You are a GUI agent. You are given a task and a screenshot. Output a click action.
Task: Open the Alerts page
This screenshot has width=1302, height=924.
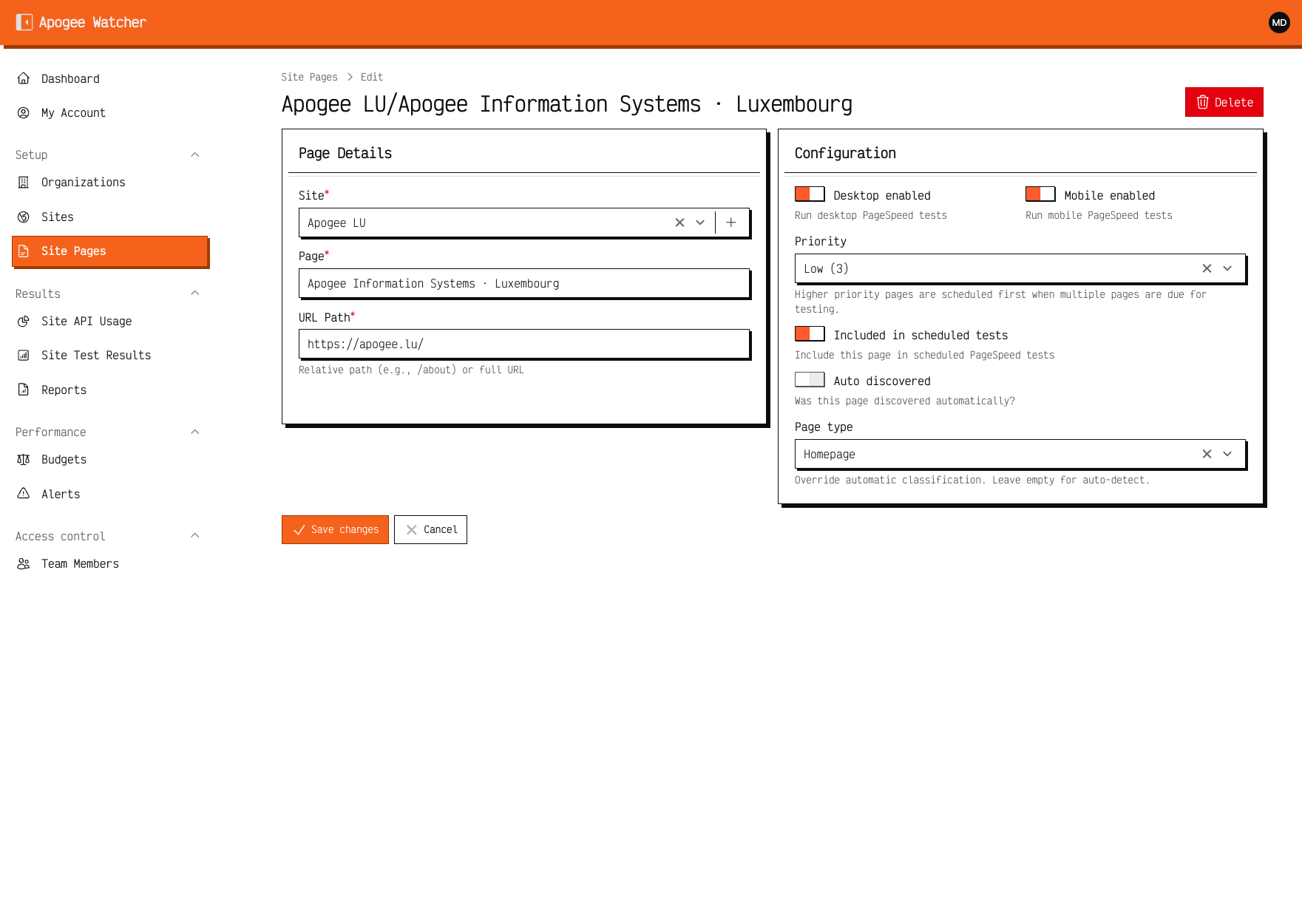(109, 494)
